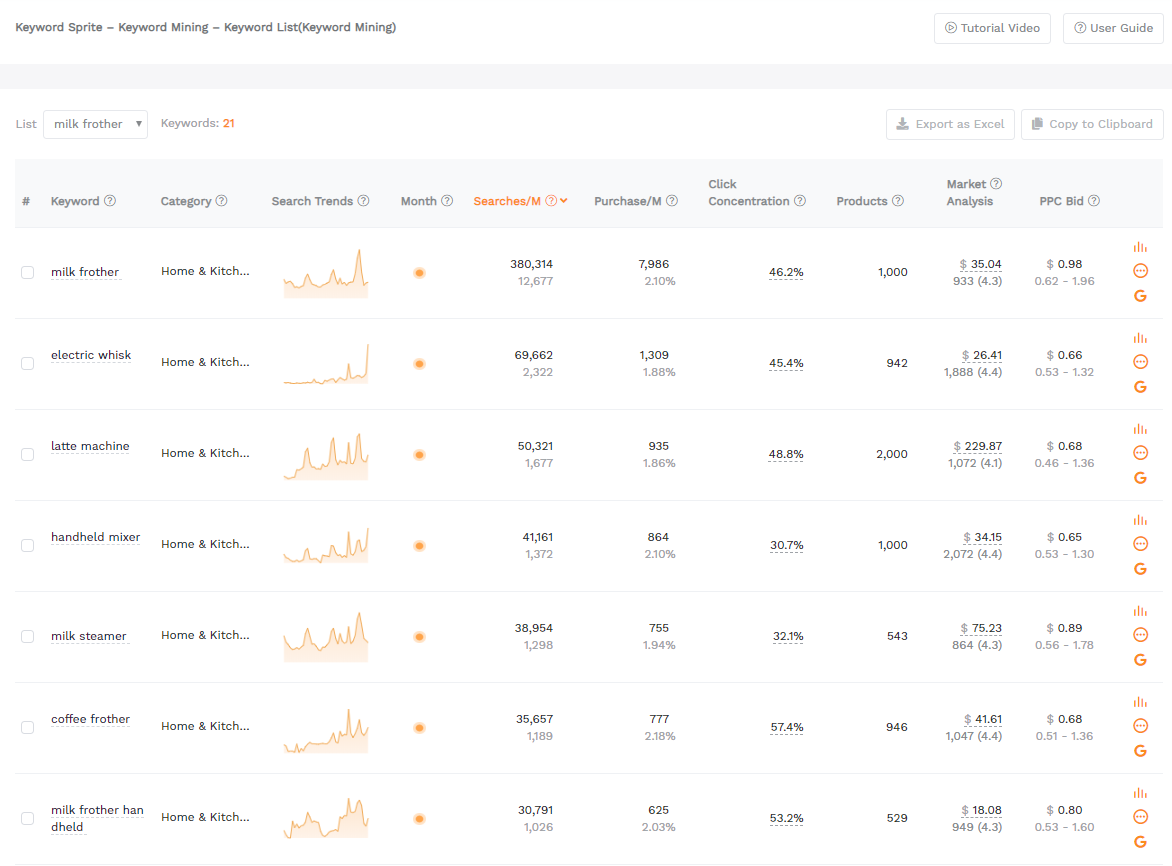Open Google icon for milk steamer row

coord(1140,660)
